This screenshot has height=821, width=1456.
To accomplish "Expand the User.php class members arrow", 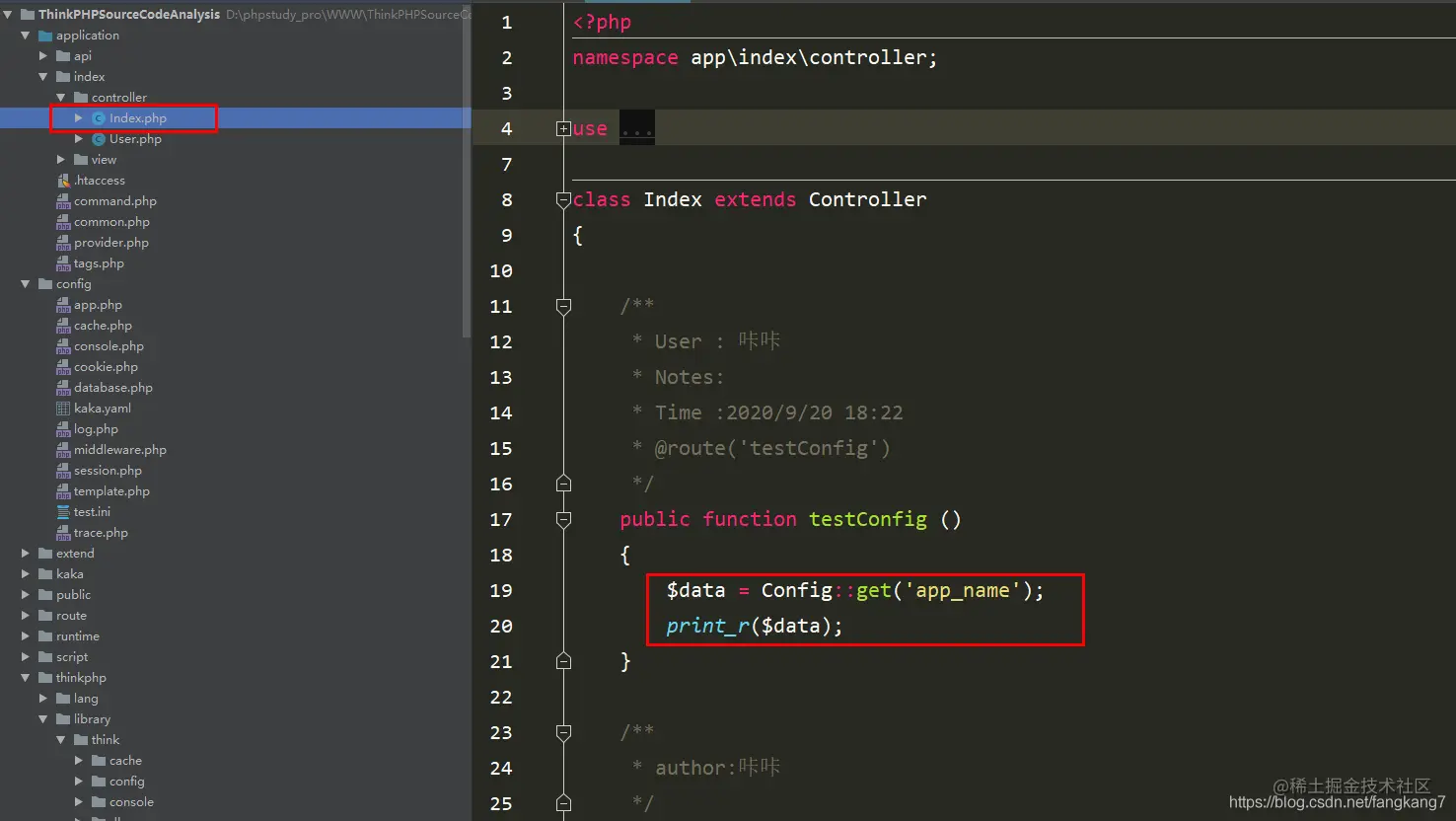I will pyautogui.click(x=79, y=138).
